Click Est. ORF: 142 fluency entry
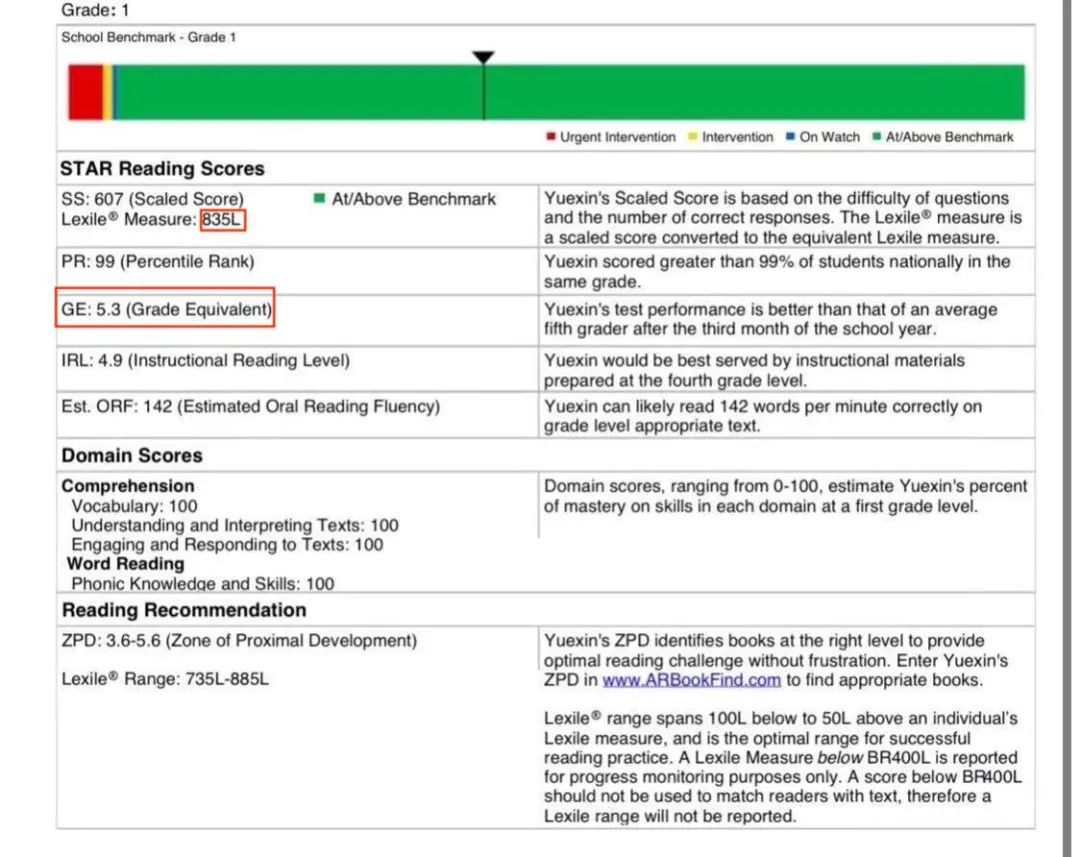 (x=250, y=406)
